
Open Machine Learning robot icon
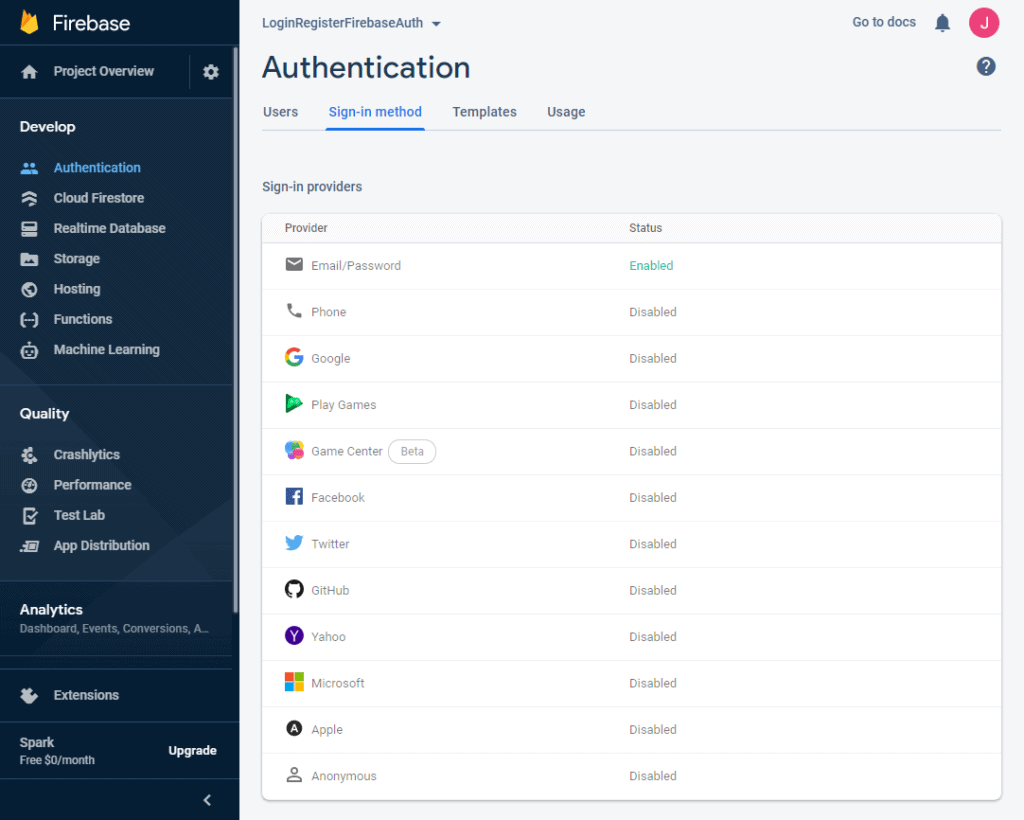[30, 350]
